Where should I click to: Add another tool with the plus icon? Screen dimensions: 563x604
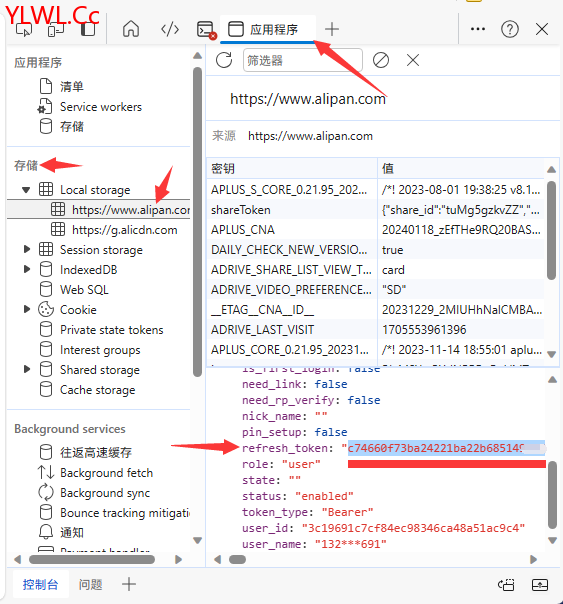332,29
